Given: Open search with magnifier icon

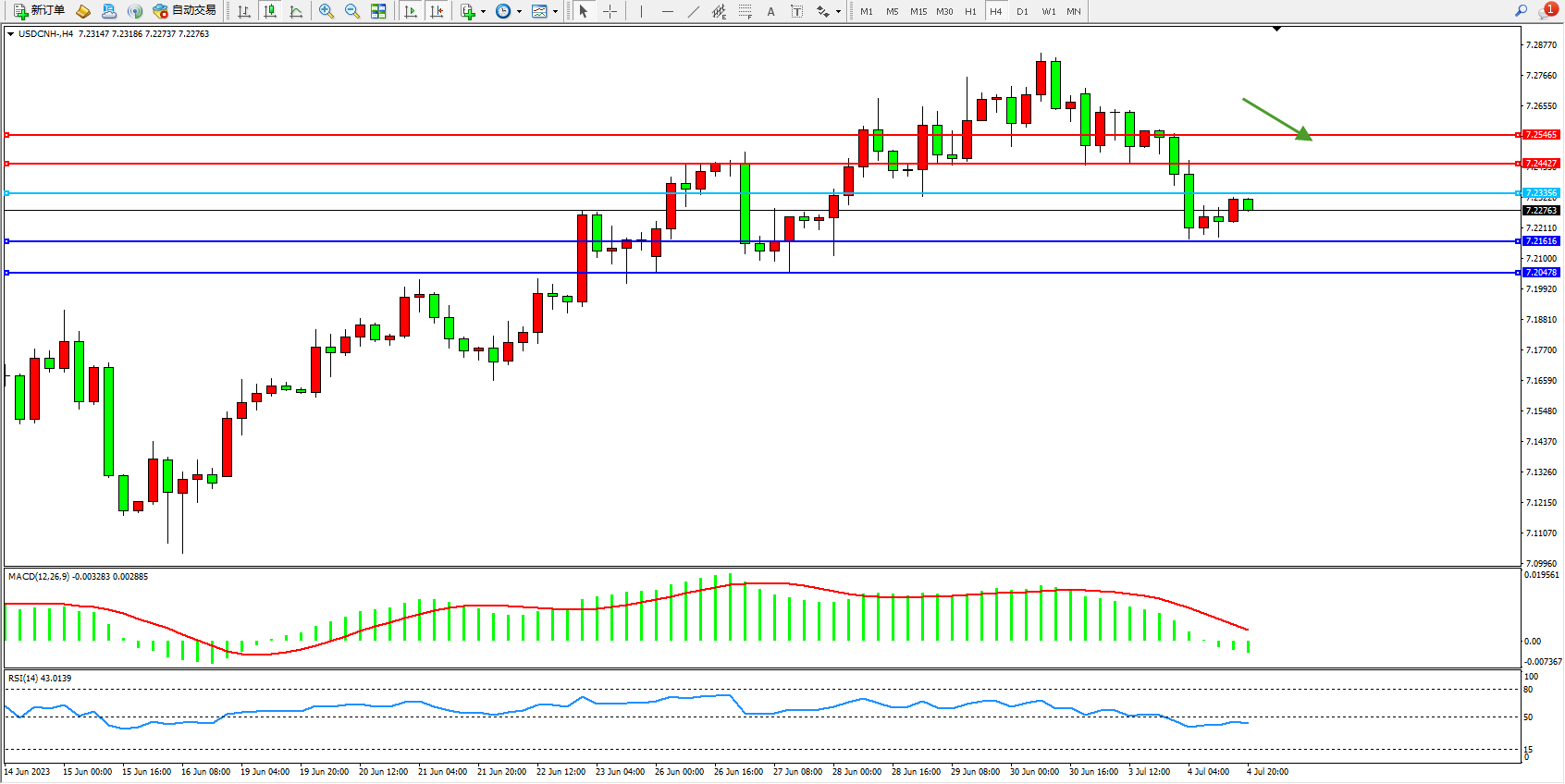Looking at the screenshot, I should pyautogui.click(x=1521, y=11).
